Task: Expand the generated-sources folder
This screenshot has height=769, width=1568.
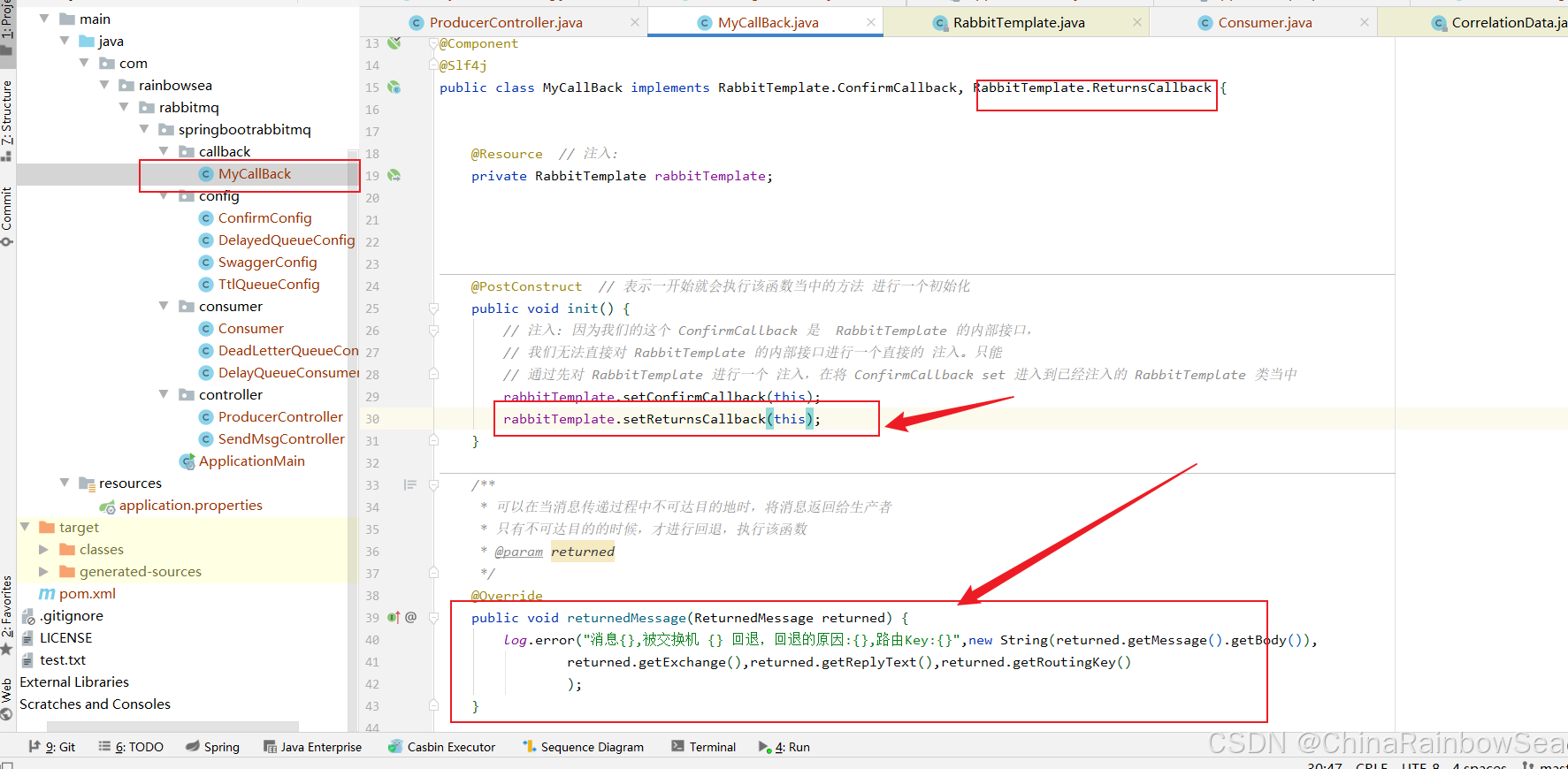Action: pos(43,571)
